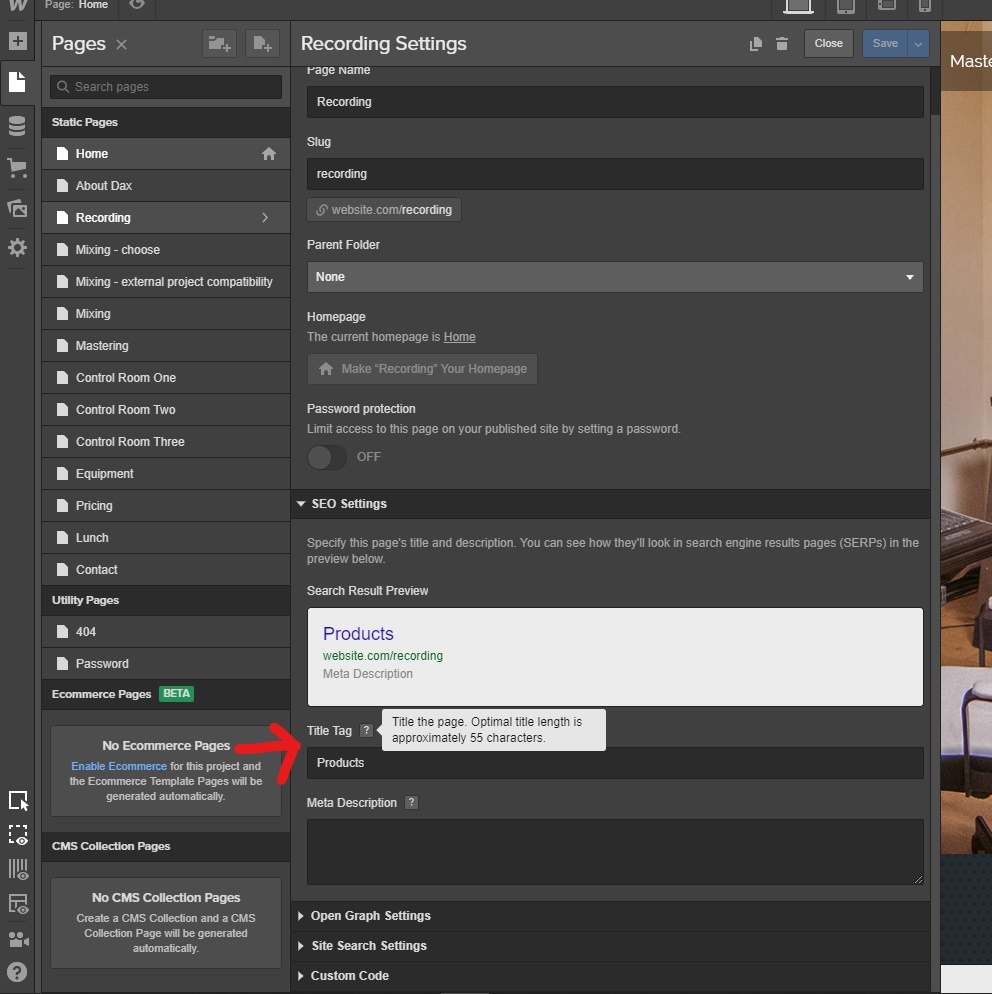
Task: Toggle the X-ray mode layout eye icon
Action: [x=18, y=905]
